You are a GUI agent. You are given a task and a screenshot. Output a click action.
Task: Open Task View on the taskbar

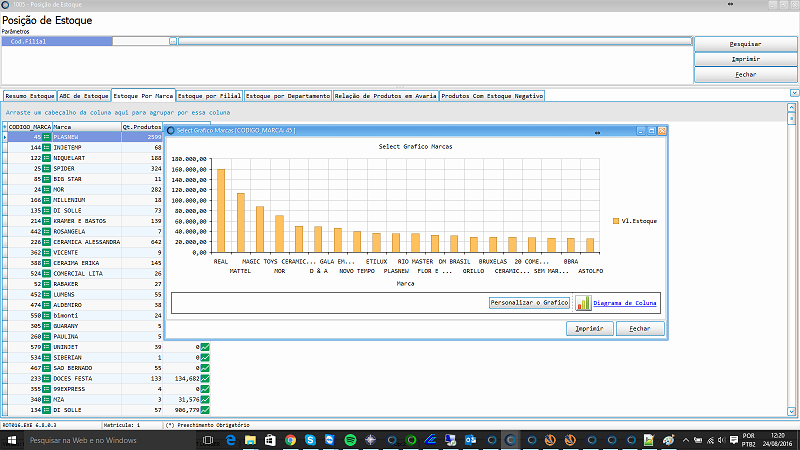tap(208, 440)
